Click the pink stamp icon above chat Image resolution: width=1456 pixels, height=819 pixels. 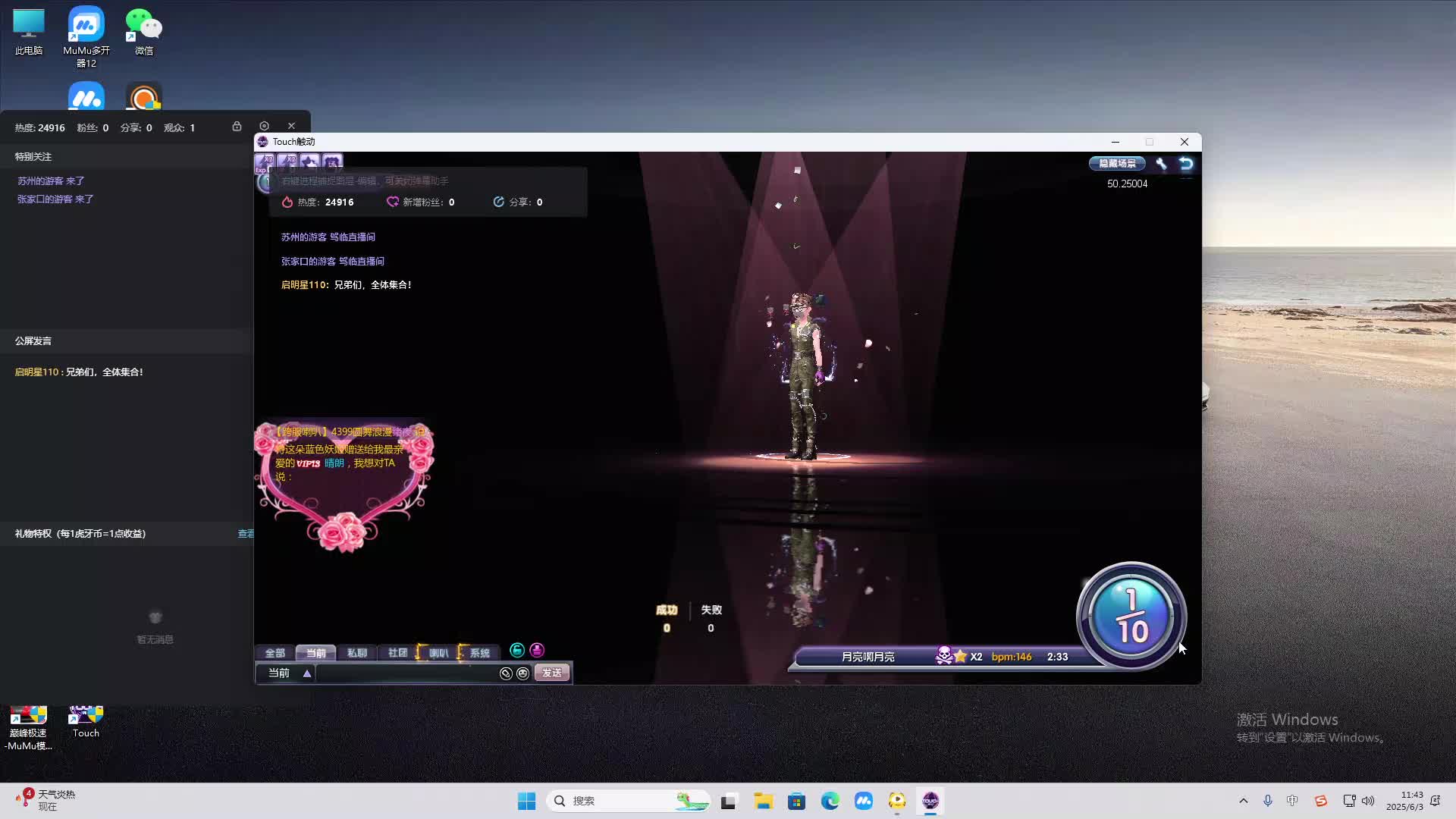(537, 650)
